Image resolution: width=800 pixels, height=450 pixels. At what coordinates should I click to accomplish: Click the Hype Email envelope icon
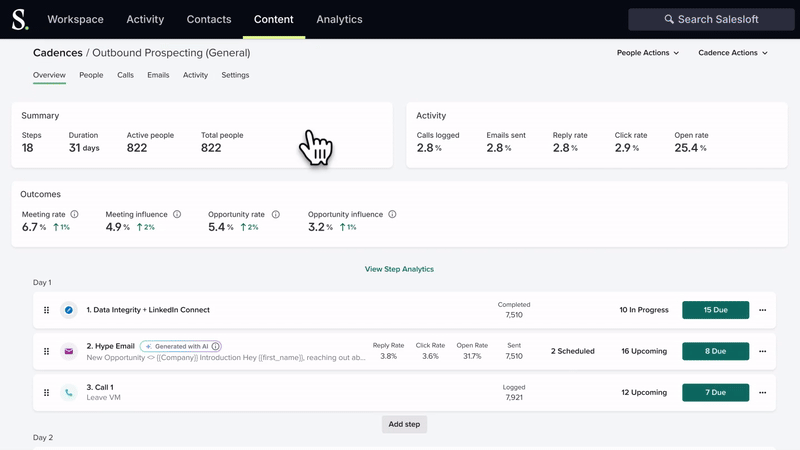[x=68, y=351]
